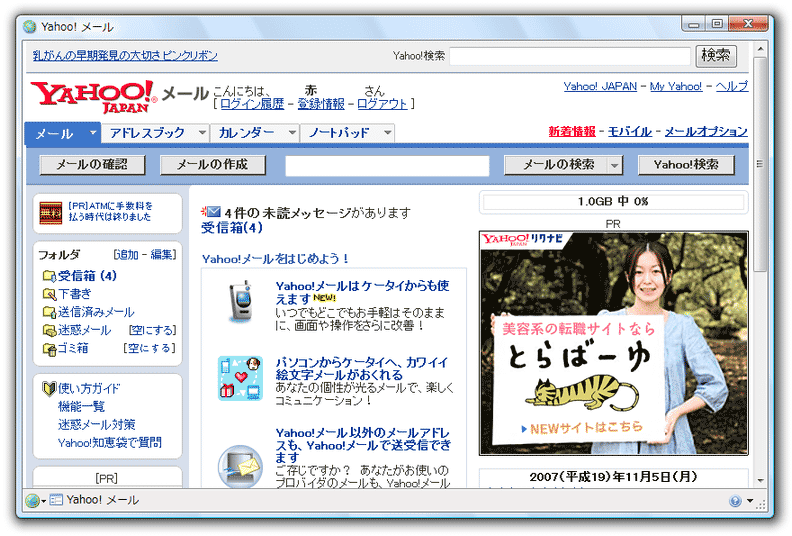Open the アドレスブック tab dropdown arrow

202,133
